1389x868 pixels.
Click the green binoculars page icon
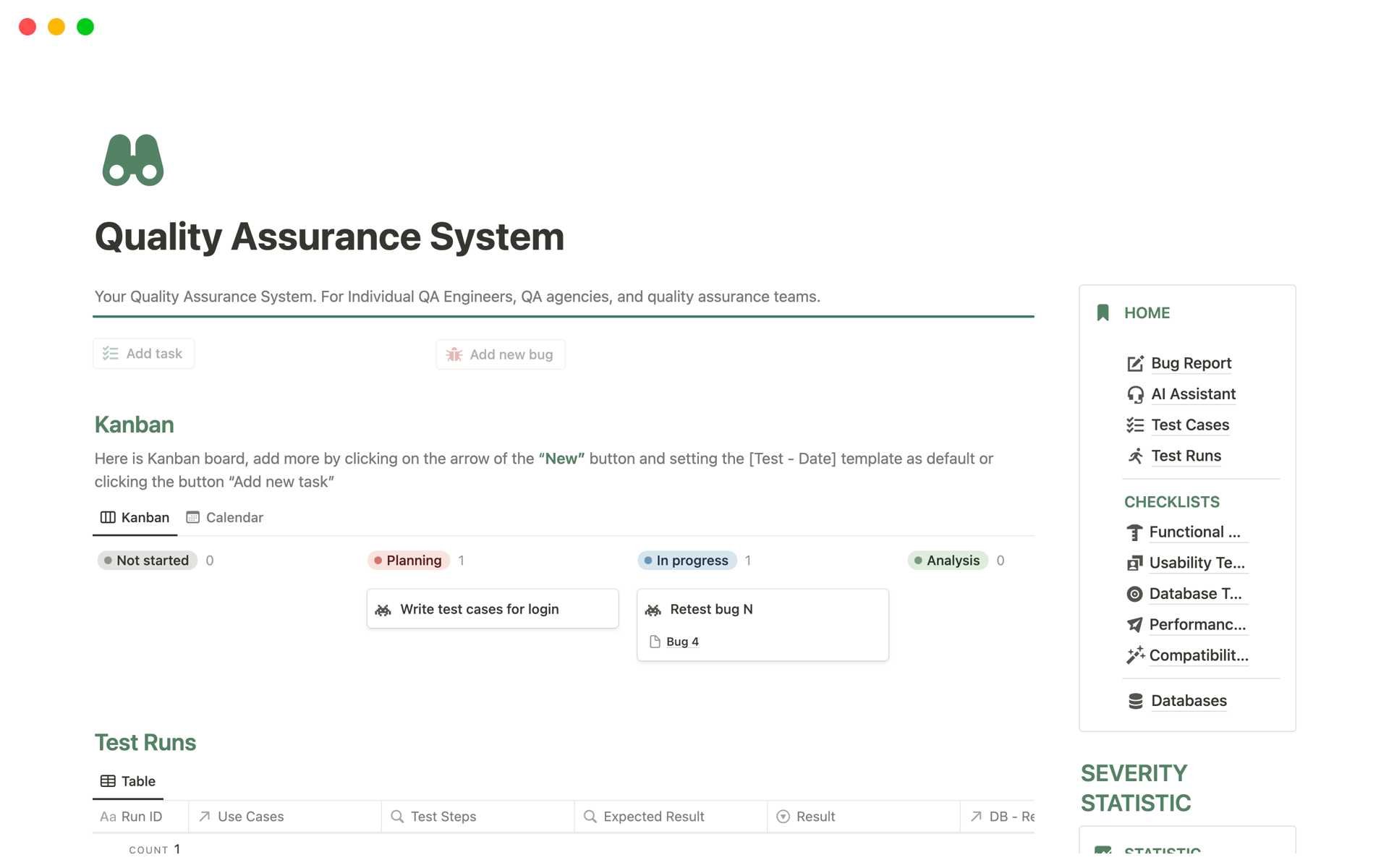point(133,160)
